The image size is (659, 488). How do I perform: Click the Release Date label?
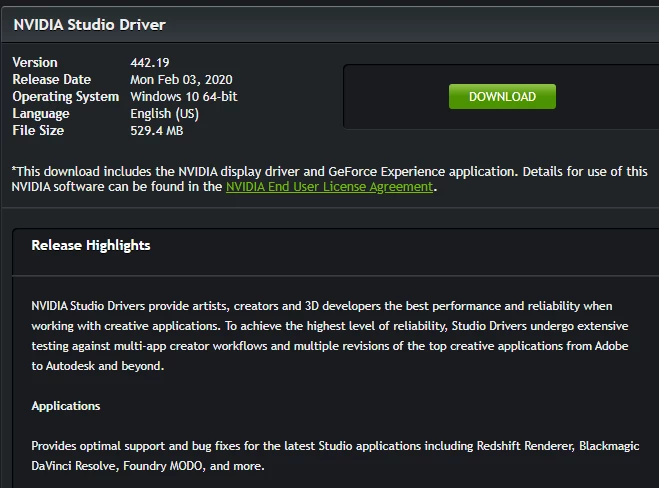pyautogui.click(x=52, y=79)
